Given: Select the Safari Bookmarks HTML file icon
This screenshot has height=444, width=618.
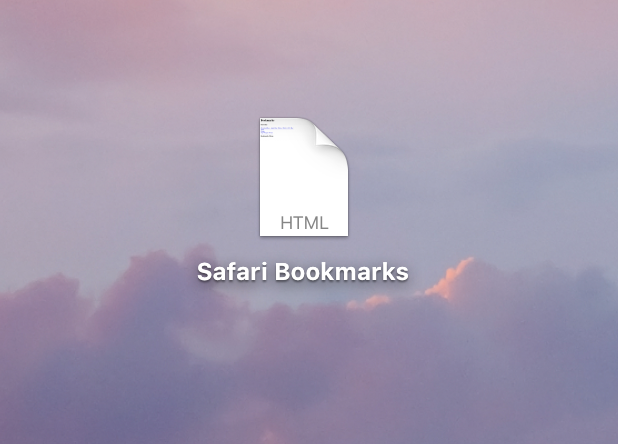Looking at the screenshot, I should pos(304,176).
